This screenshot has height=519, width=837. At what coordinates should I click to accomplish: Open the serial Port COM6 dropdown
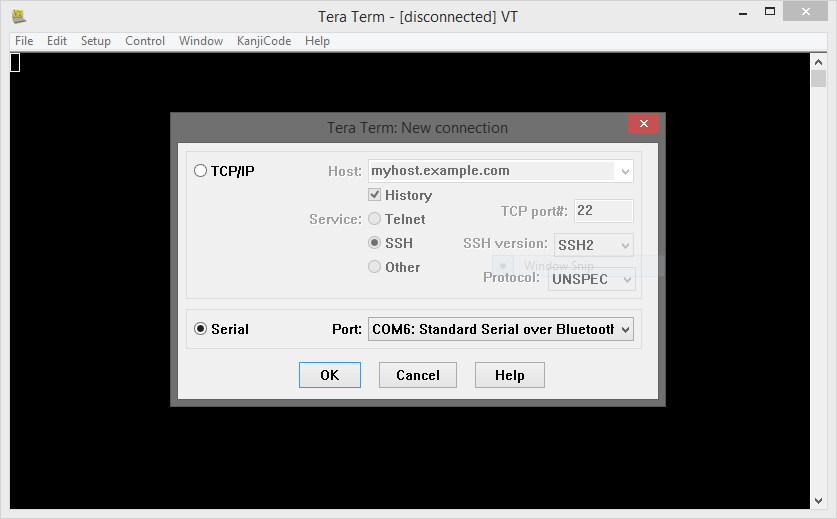501,329
